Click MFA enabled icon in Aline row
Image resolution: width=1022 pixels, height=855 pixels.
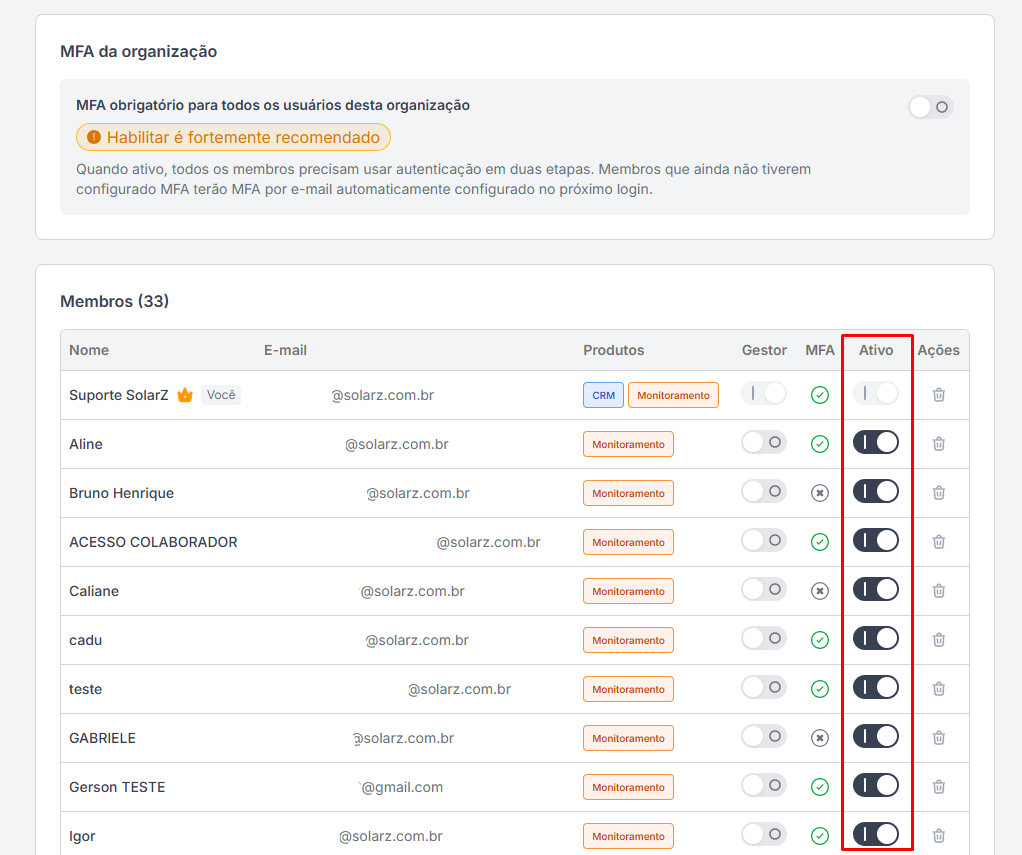click(x=820, y=444)
